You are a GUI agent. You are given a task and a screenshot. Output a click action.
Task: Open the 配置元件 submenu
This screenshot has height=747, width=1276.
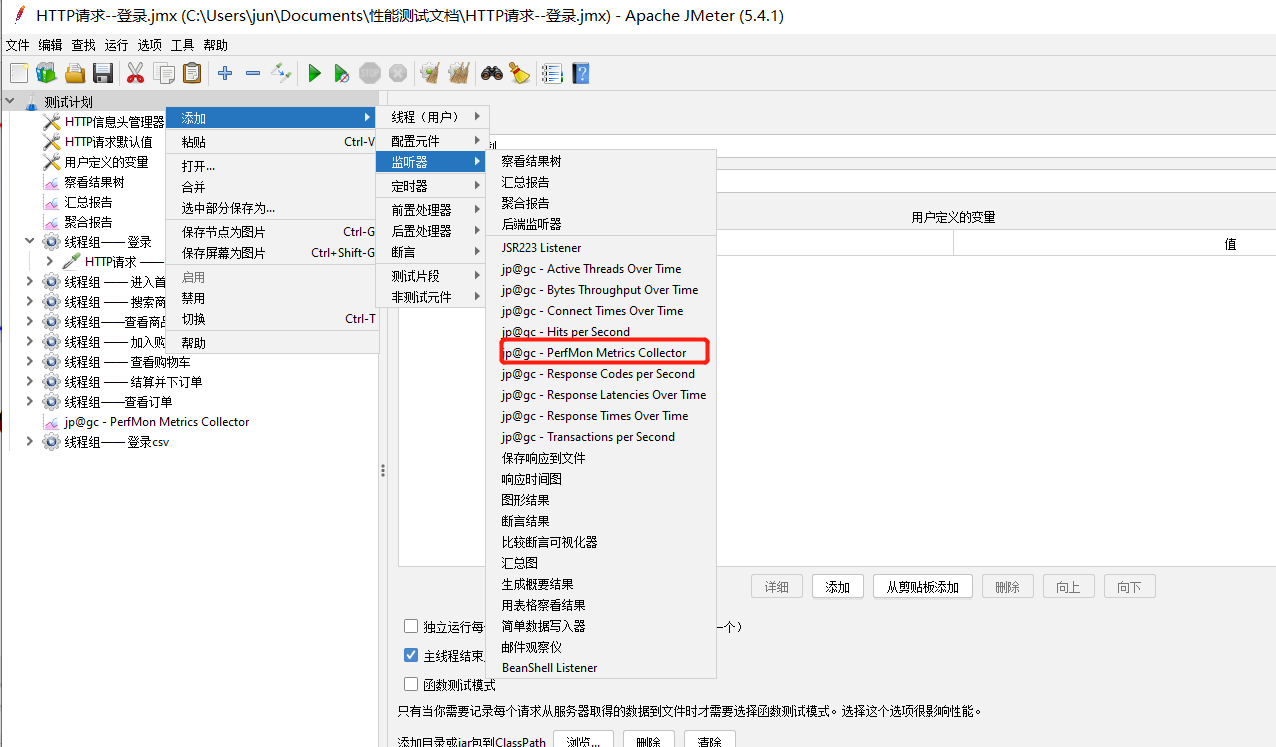tap(430, 141)
